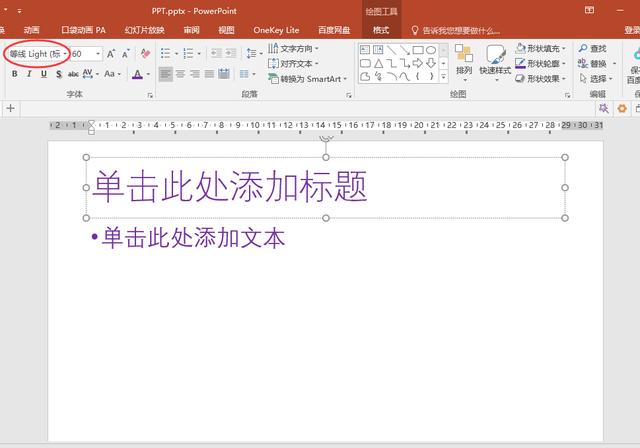640x448 pixels.
Task: Center the text
Action: (x=180, y=74)
